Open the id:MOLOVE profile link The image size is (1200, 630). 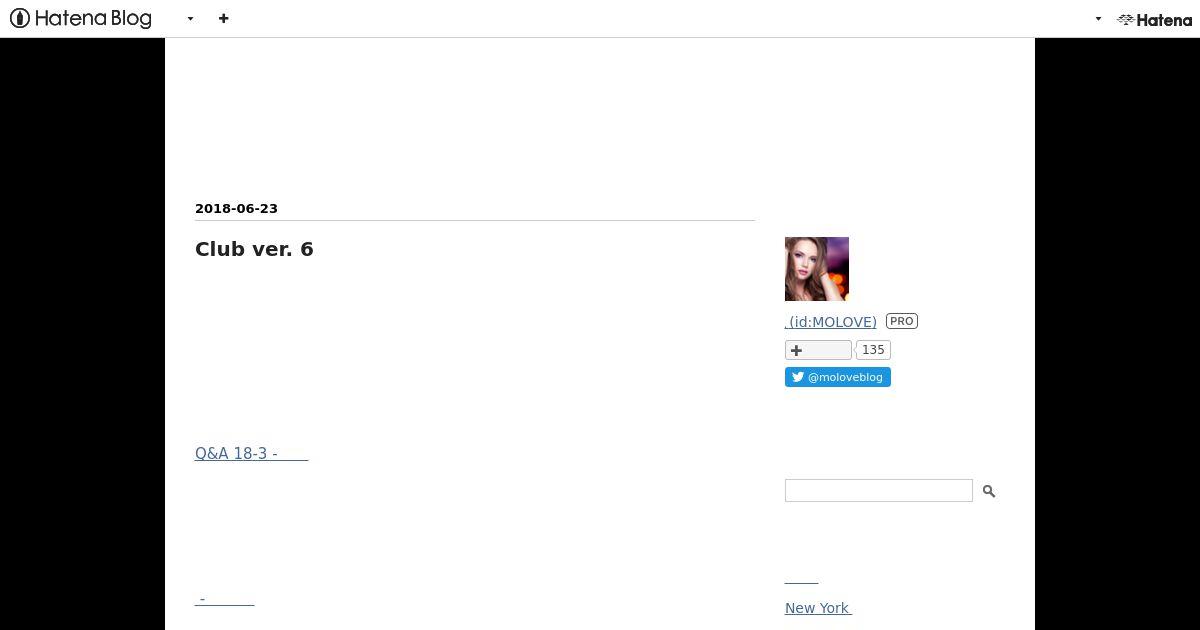(831, 322)
